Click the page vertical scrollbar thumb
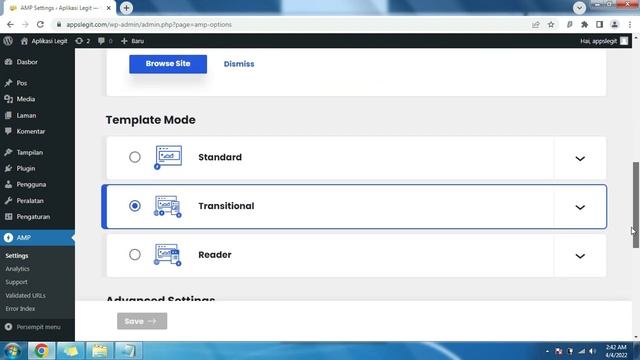 pyautogui.click(x=636, y=205)
